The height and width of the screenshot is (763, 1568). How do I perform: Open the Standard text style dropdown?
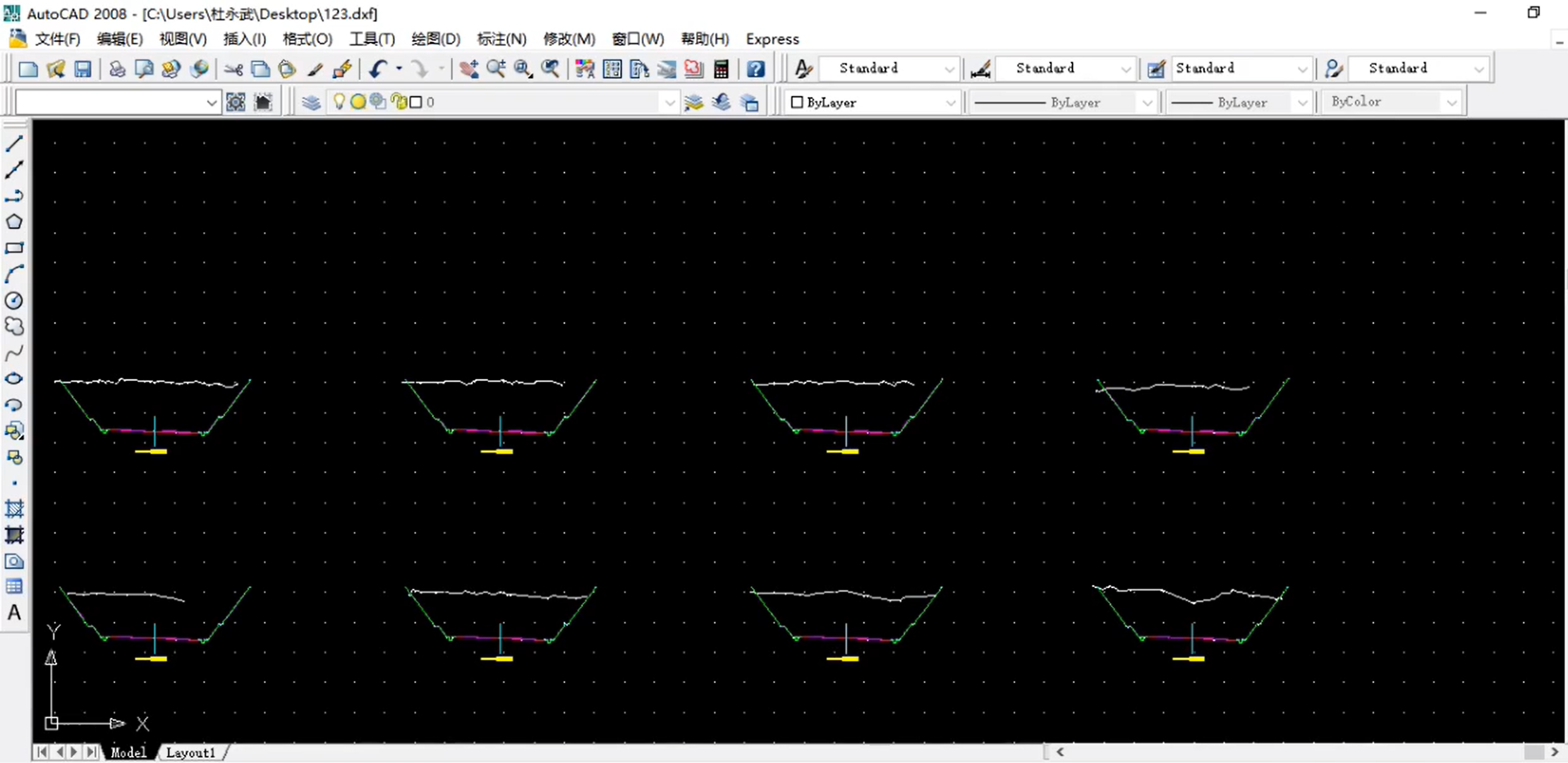click(x=949, y=68)
